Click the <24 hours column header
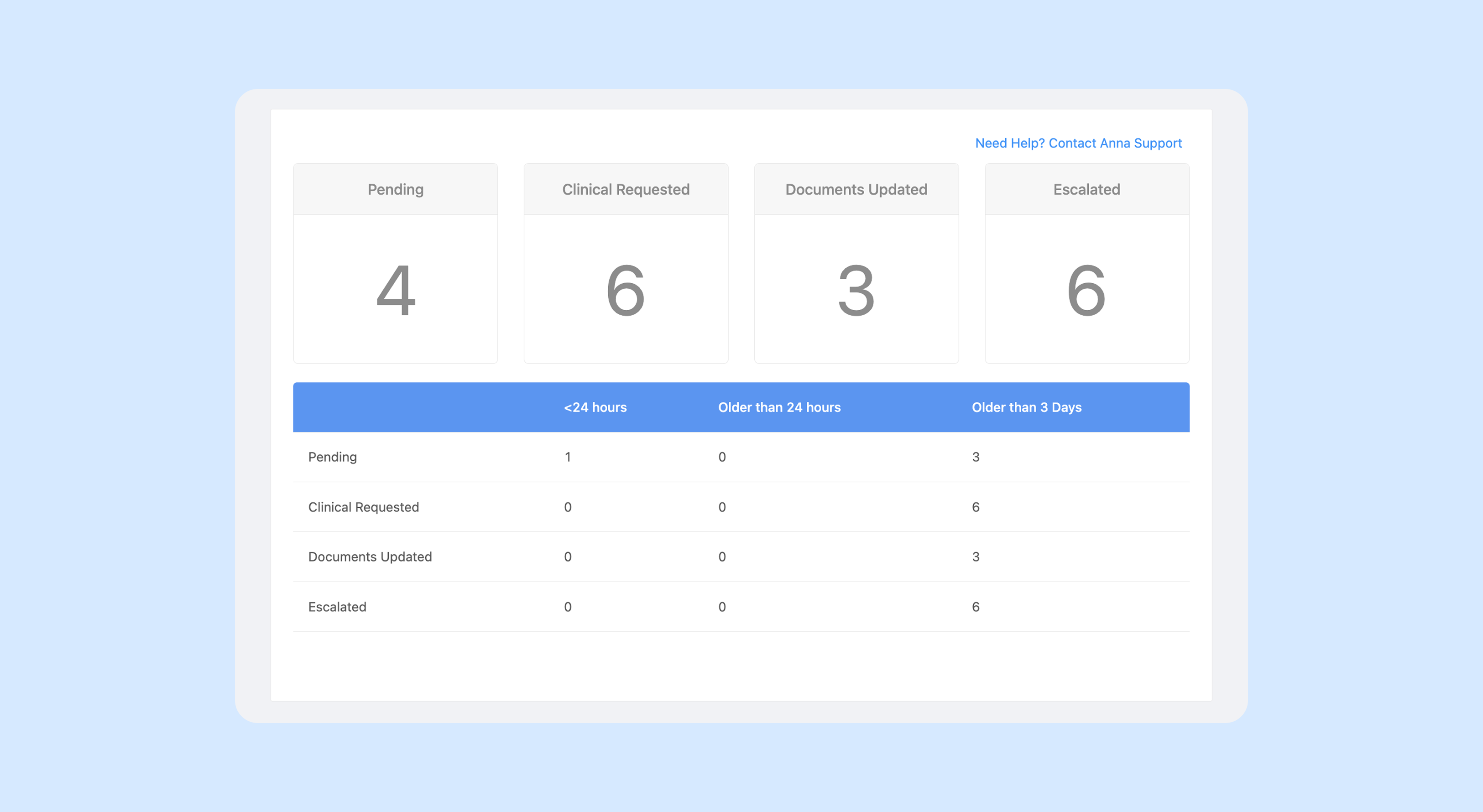This screenshot has width=1483, height=812. 595,407
